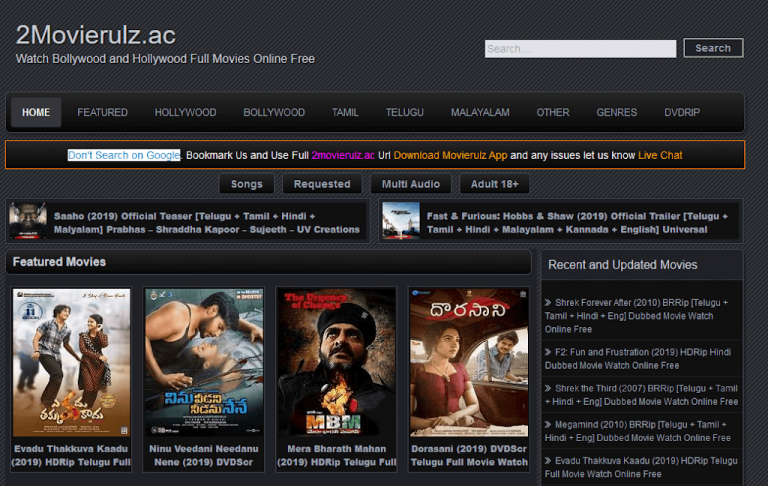The image size is (768, 486).
Task: Open Shrek Forever After (2010) in recent list
Action: click(x=636, y=316)
